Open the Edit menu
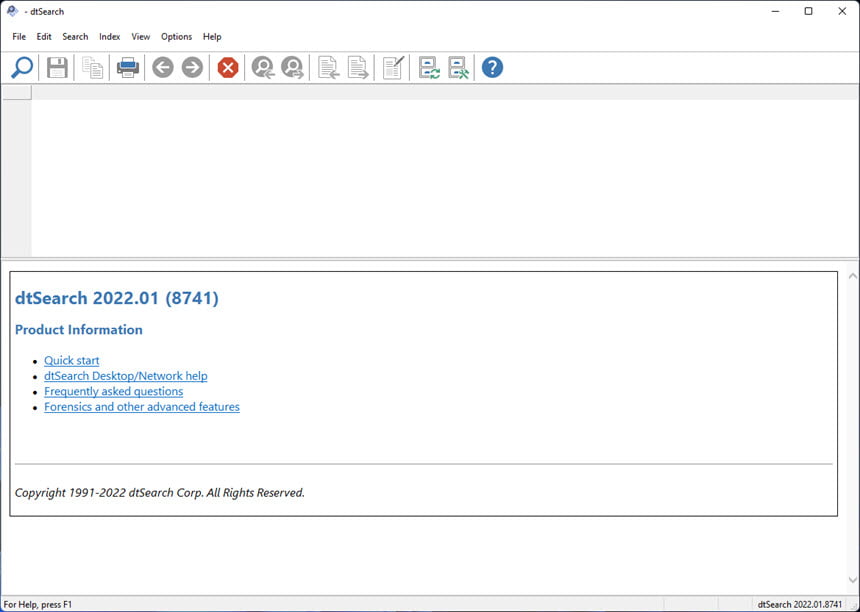 [44, 37]
